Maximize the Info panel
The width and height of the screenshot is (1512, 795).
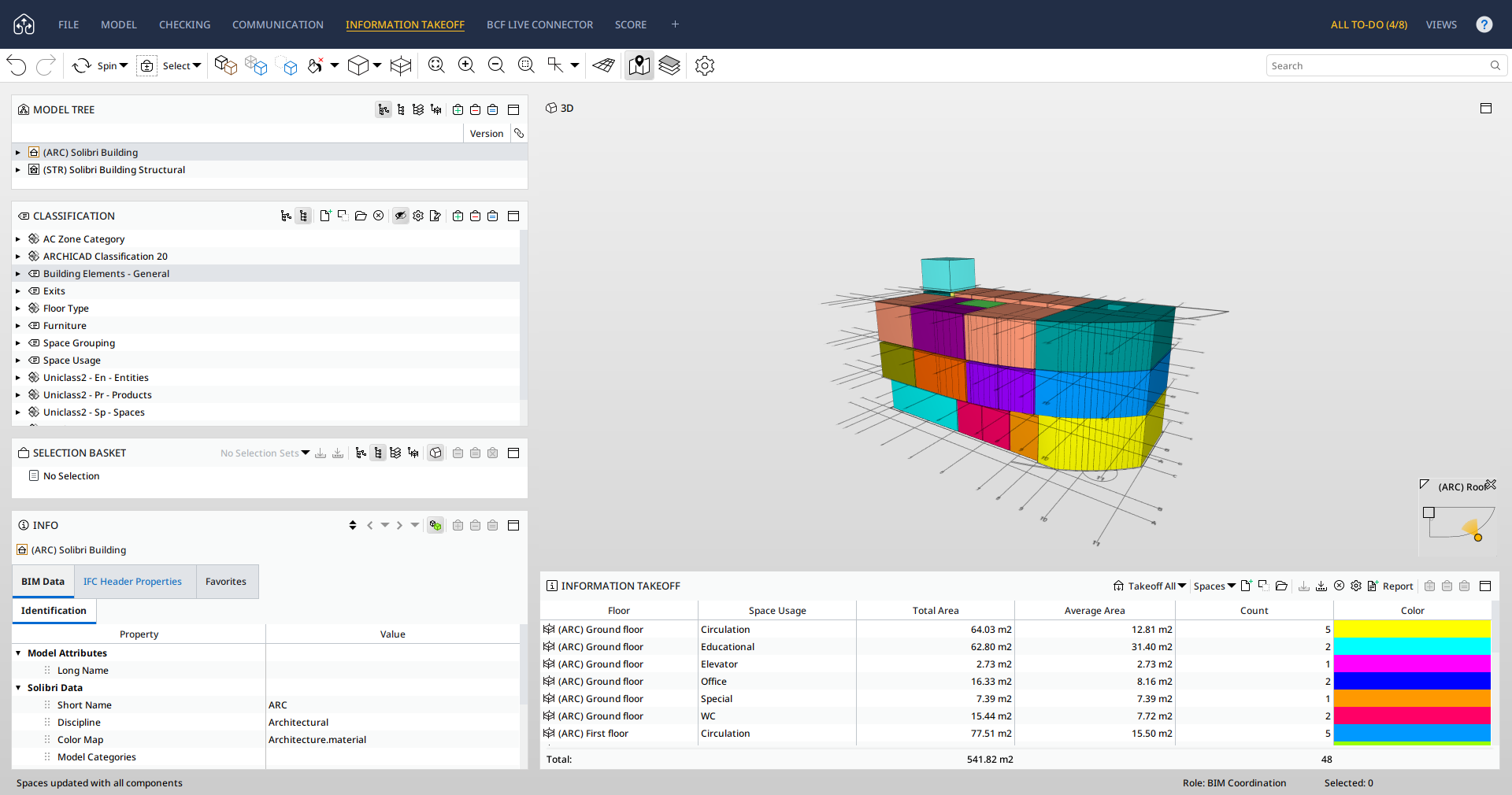click(x=513, y=525)
